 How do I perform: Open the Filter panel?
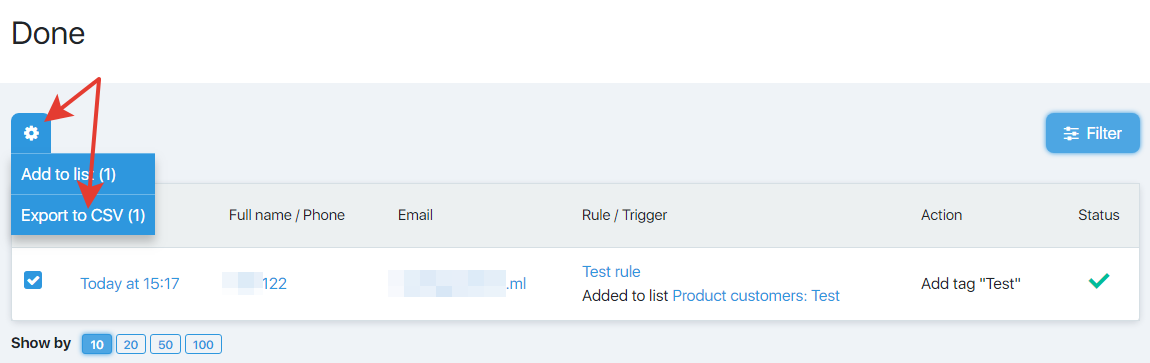1093,133
